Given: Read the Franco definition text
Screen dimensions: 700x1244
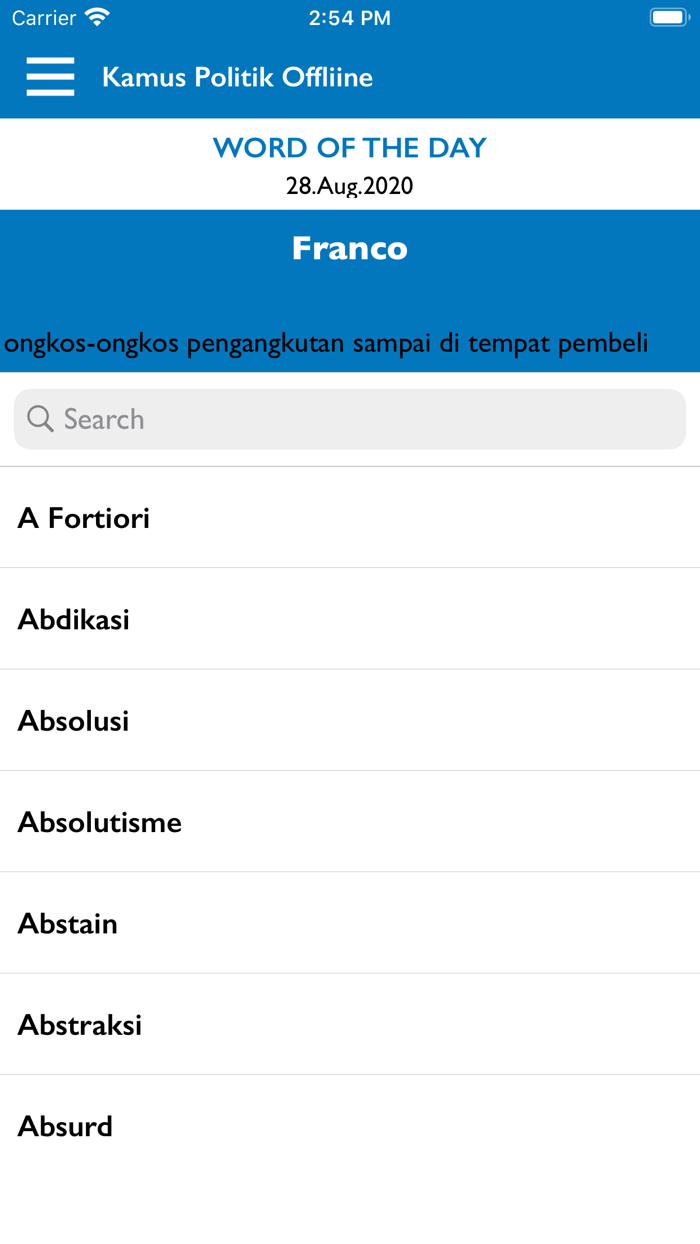Looking at the screenshot, I should pos(349,342).
